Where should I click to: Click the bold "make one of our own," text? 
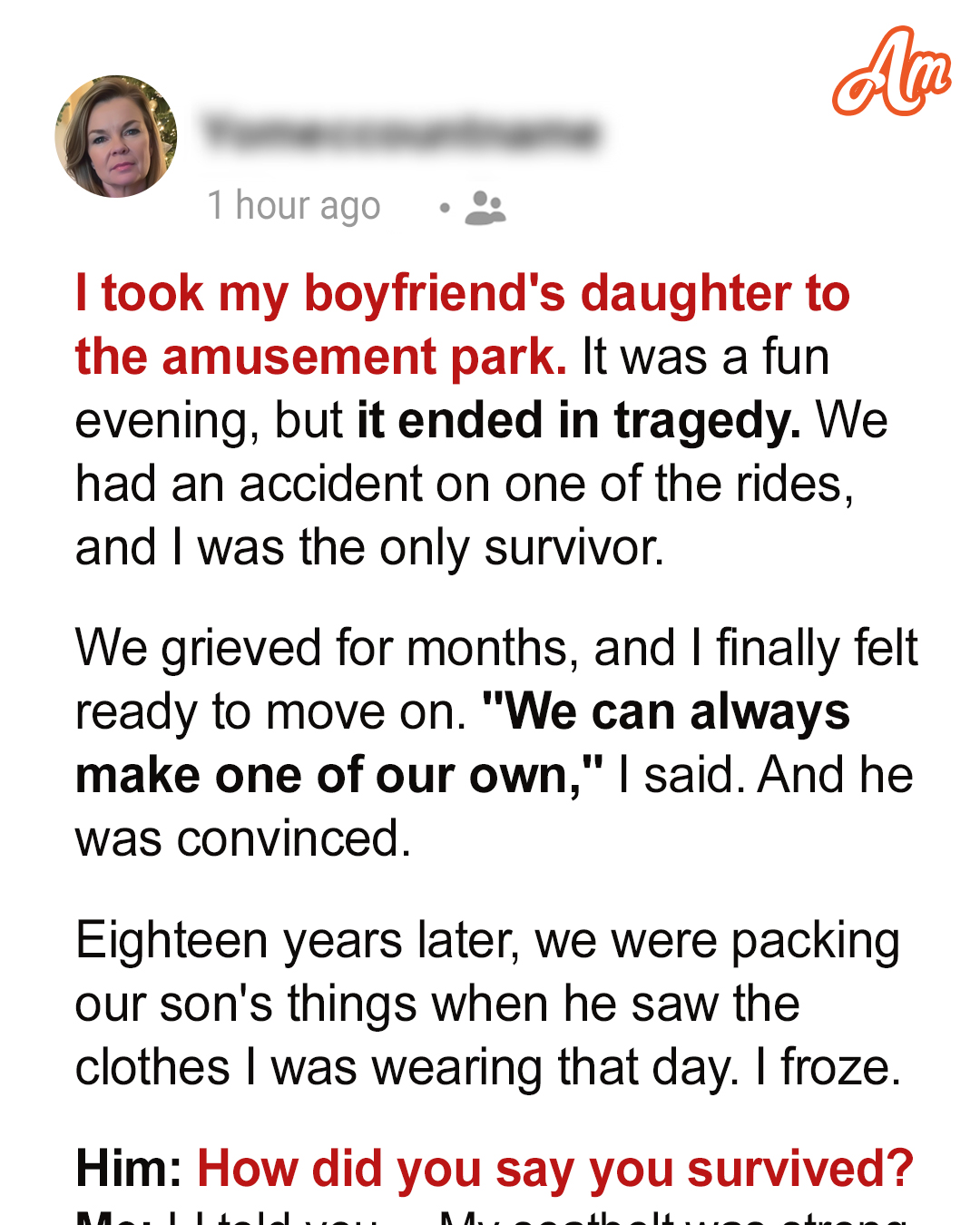tap(339, 775)
